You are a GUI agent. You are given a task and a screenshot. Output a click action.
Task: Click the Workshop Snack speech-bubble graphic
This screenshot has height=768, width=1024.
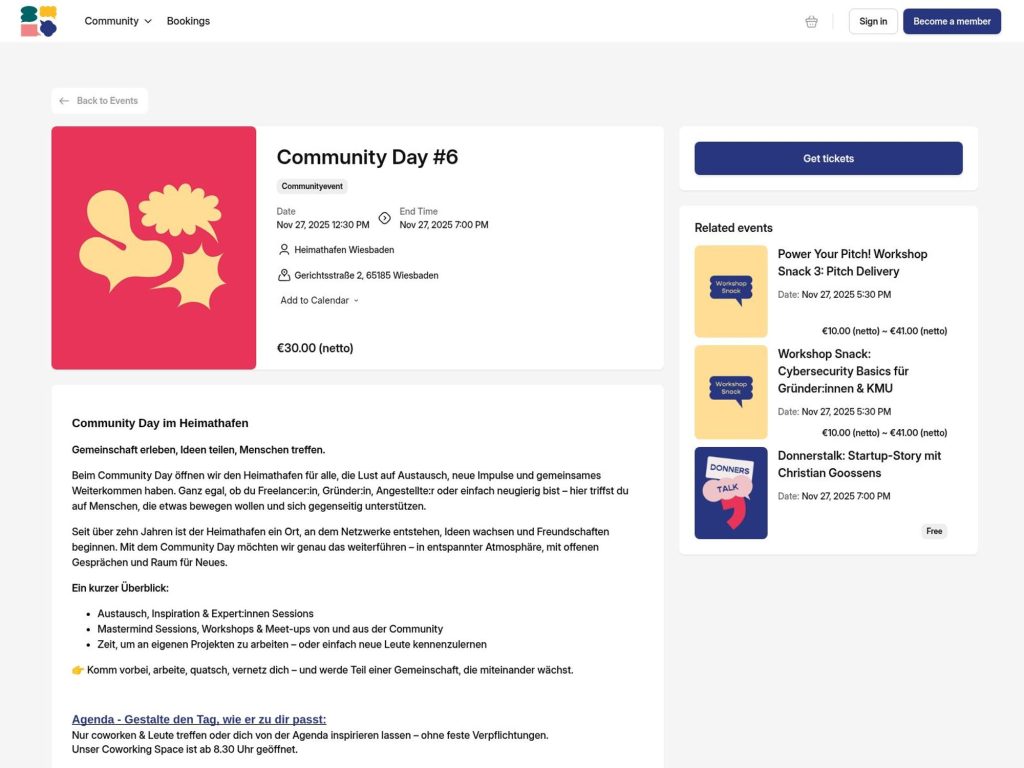[729, 290]
